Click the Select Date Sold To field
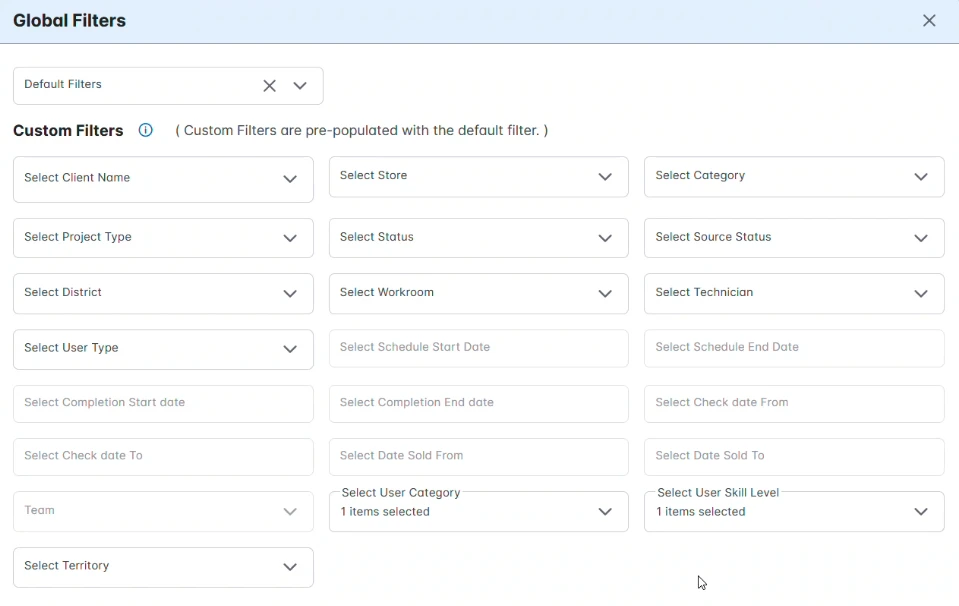Image resolution: width=959 pixels, height=606 pixels. tap(793, 456)
